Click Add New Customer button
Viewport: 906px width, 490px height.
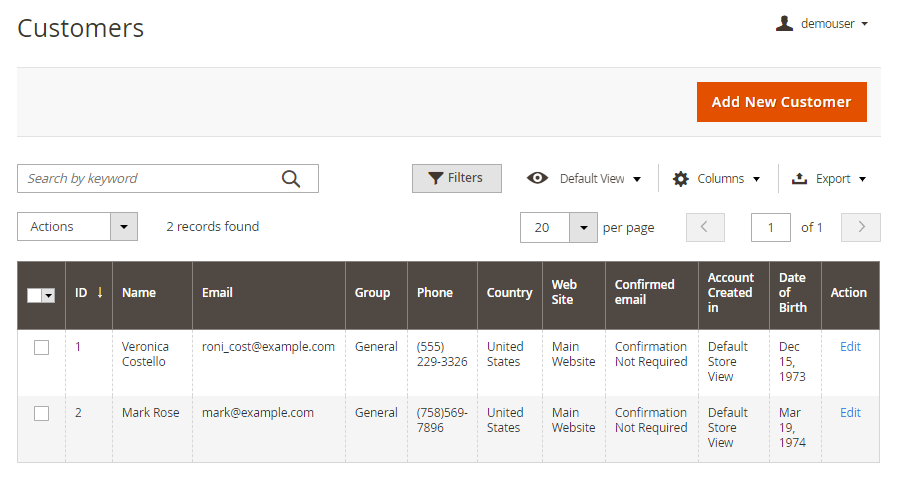coord(781,102)
